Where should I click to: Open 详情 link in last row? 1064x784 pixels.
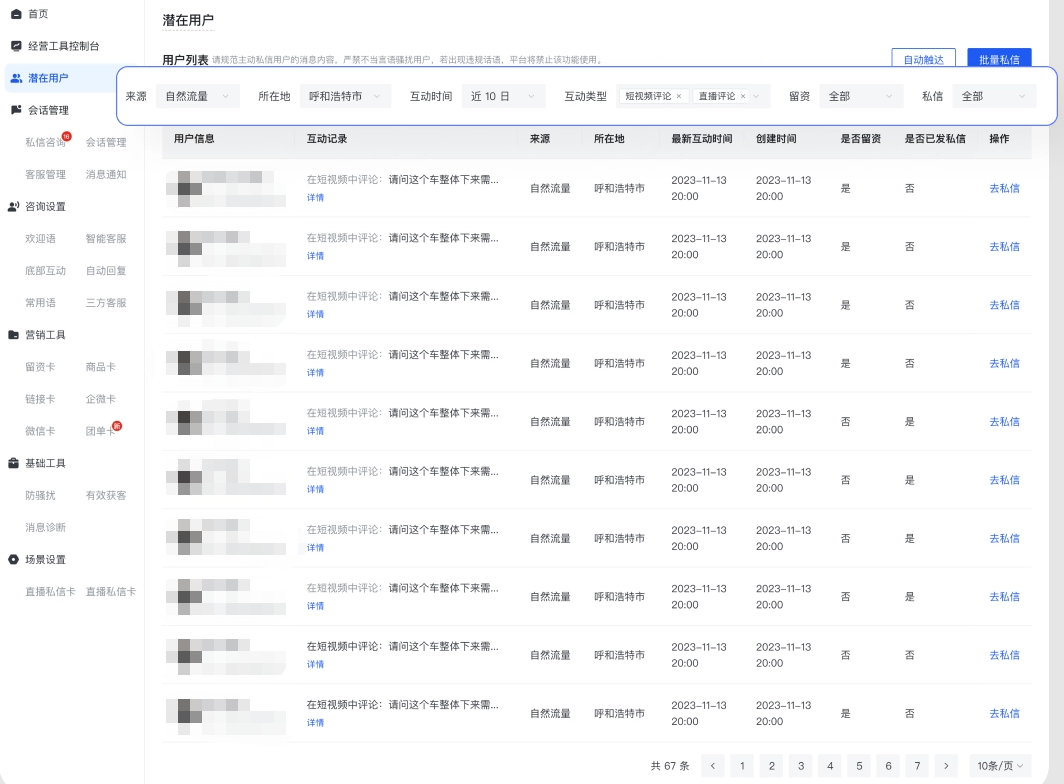tap(316, 723)
